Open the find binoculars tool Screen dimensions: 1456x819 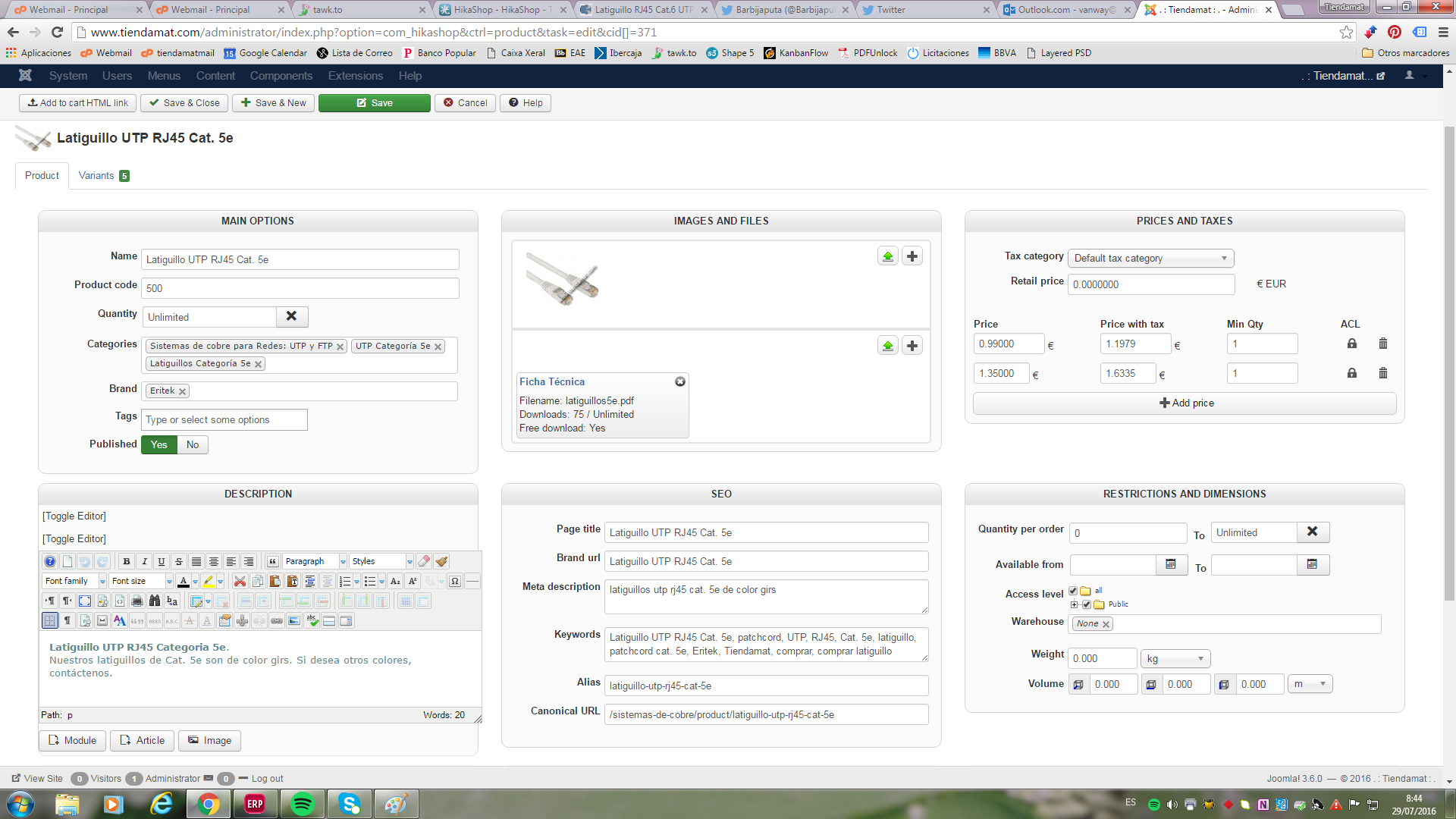coord(155,601)
